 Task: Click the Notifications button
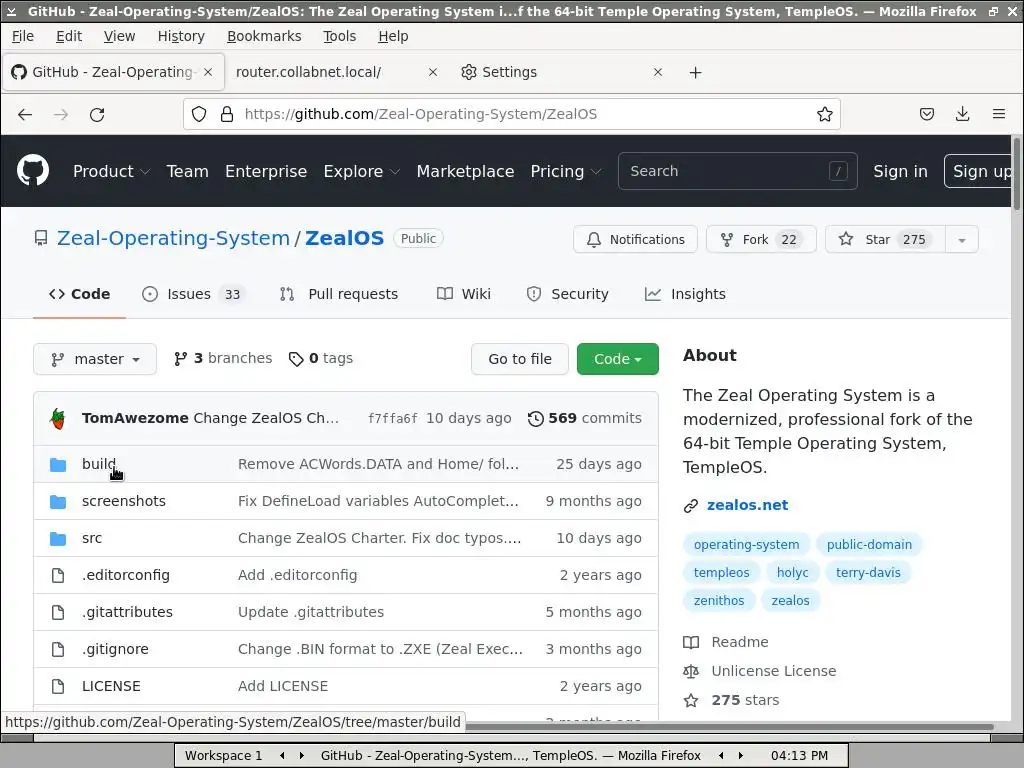pos(635,240)
